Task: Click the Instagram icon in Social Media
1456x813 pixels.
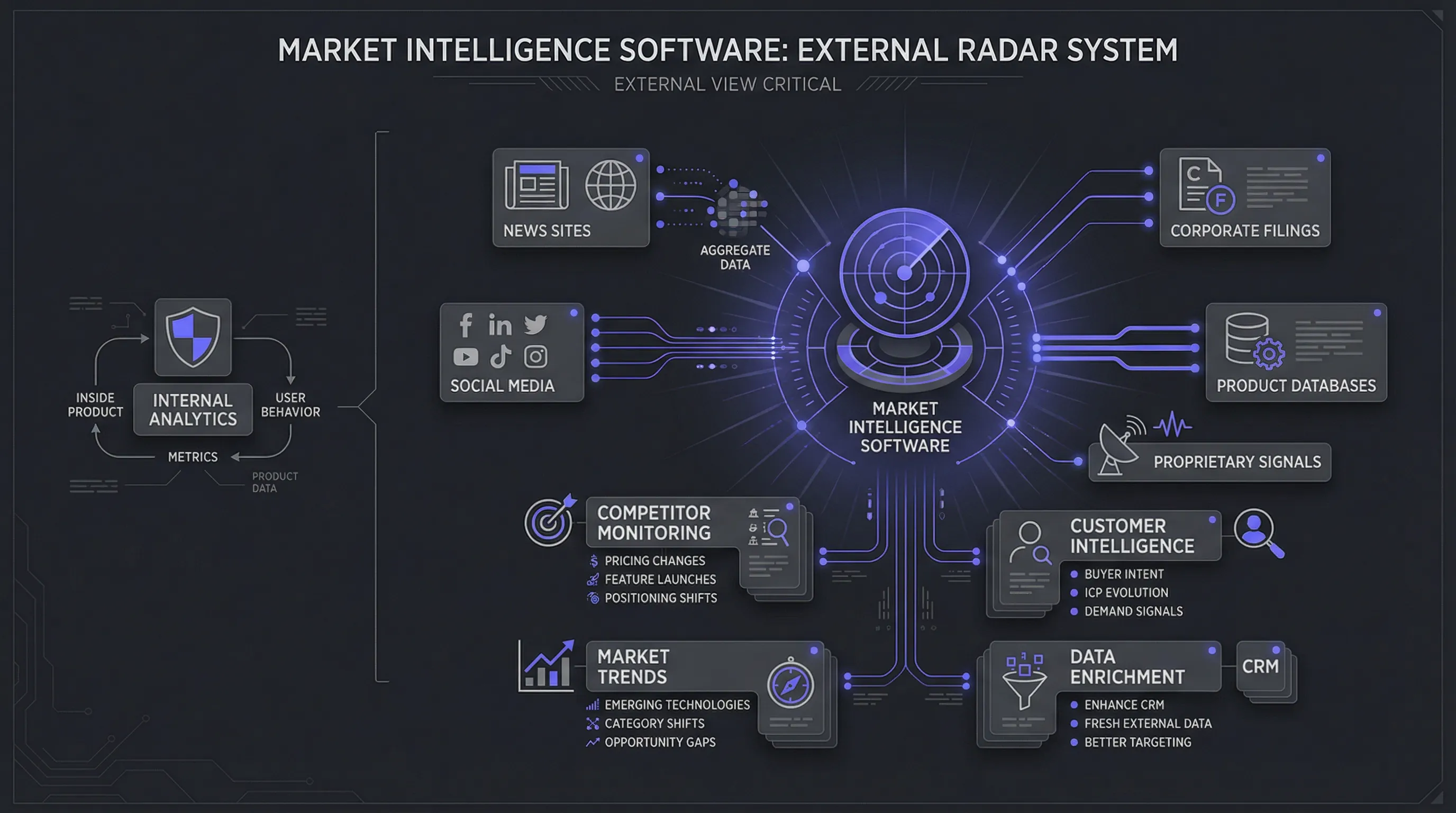Action: 535,357
